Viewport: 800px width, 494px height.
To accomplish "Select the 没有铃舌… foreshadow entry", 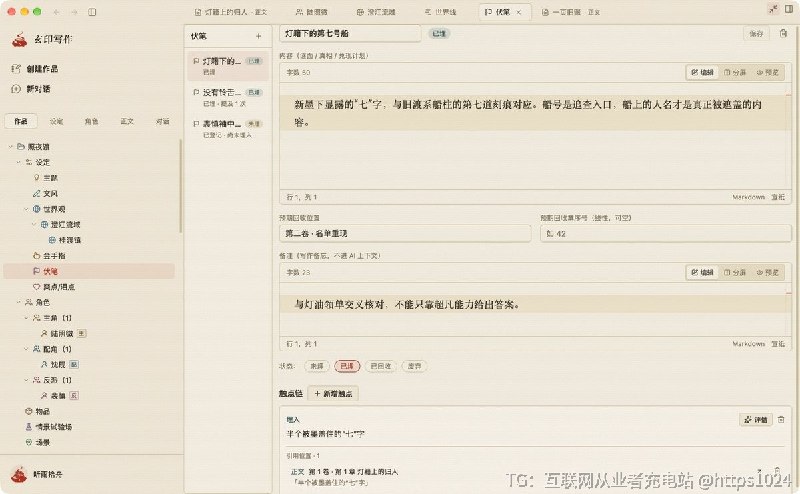I will point(228,97).
